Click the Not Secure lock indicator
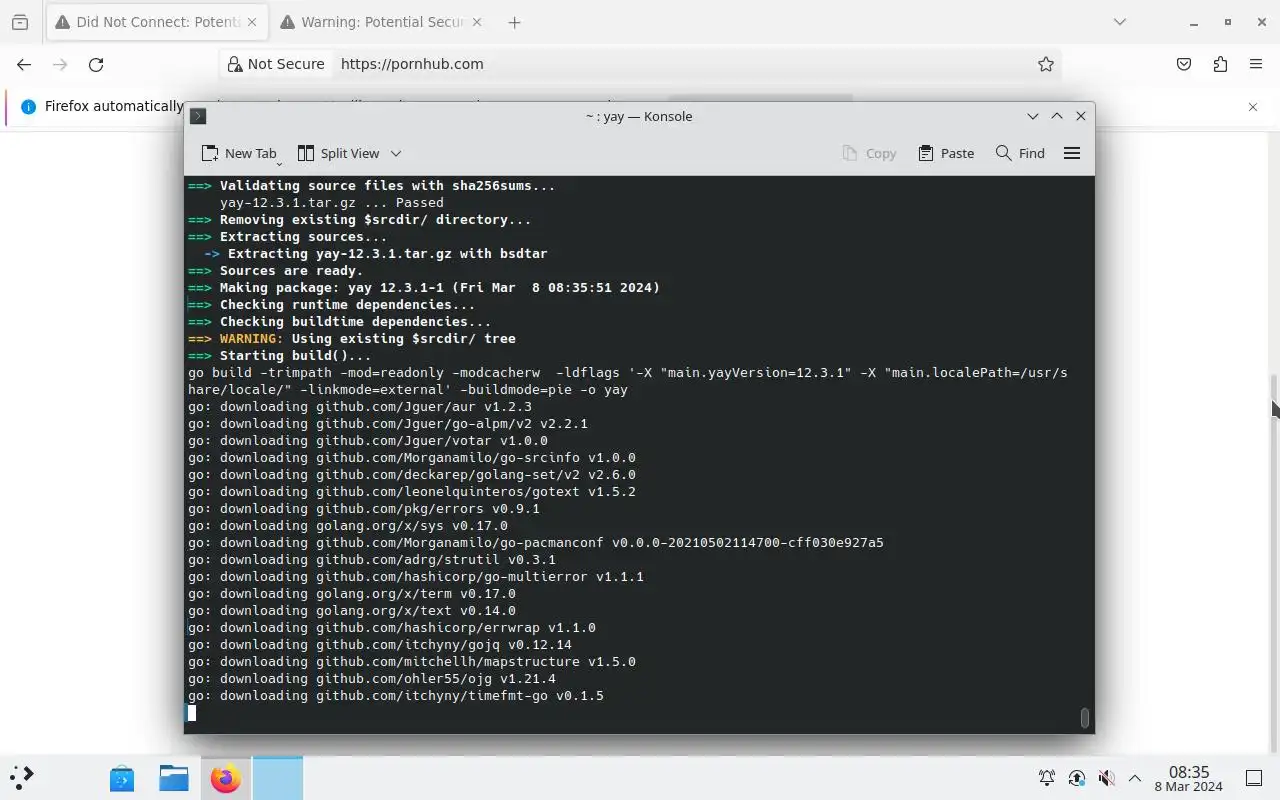Image resolution: width=1280 pixels, height=800 pixels. [x=276, y=64]
